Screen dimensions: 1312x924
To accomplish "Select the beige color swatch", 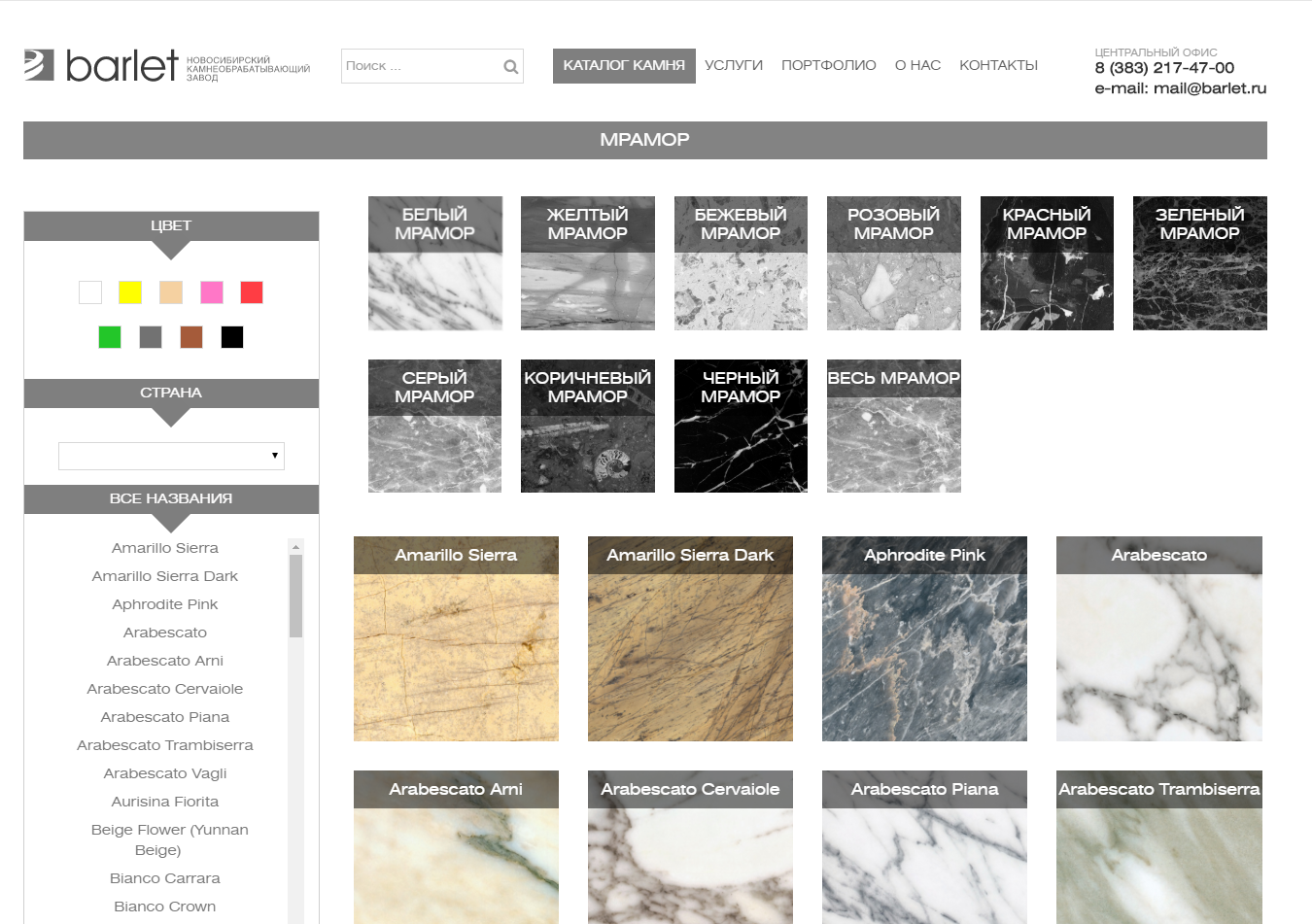I will [171, 292].
